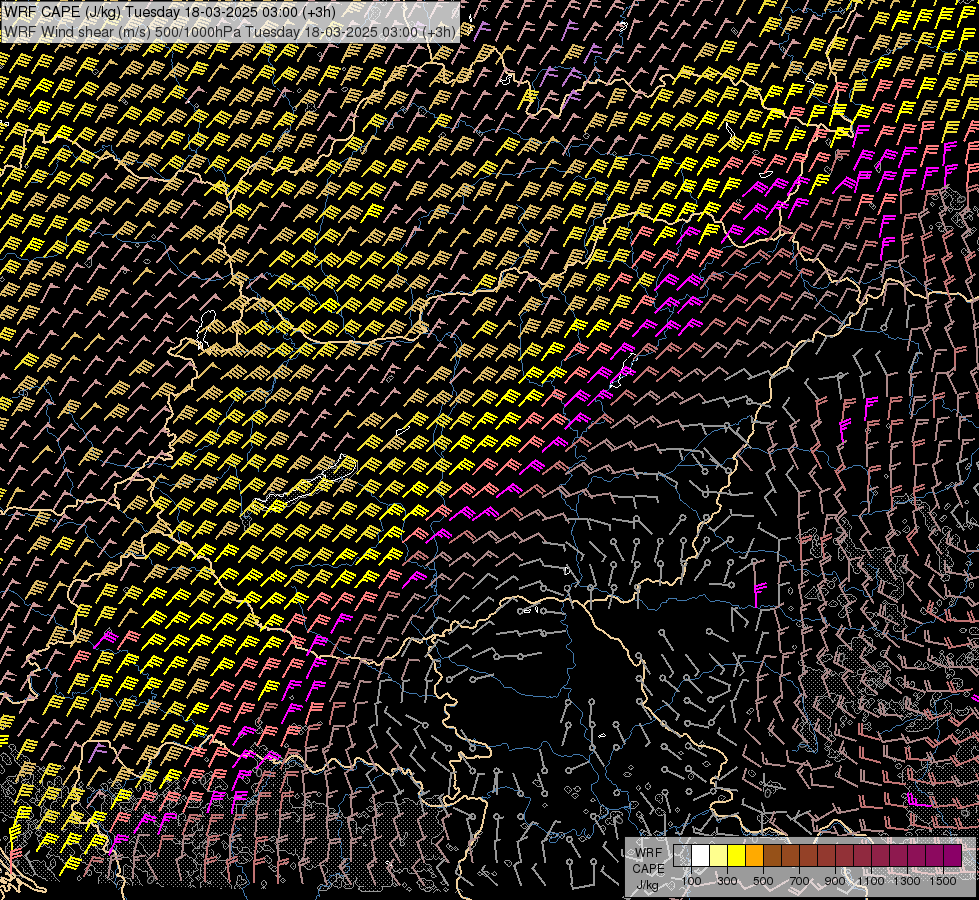Select the pale yellow CAPE legend swatch
The height and width of the screenshot is (900, 979).
pos(719,856)
